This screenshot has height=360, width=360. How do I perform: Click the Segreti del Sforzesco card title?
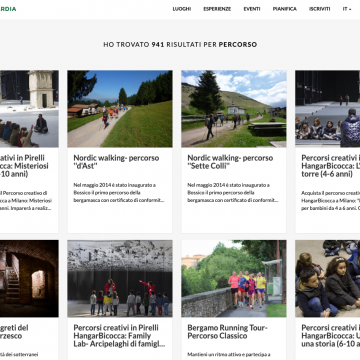coord(14,332)
